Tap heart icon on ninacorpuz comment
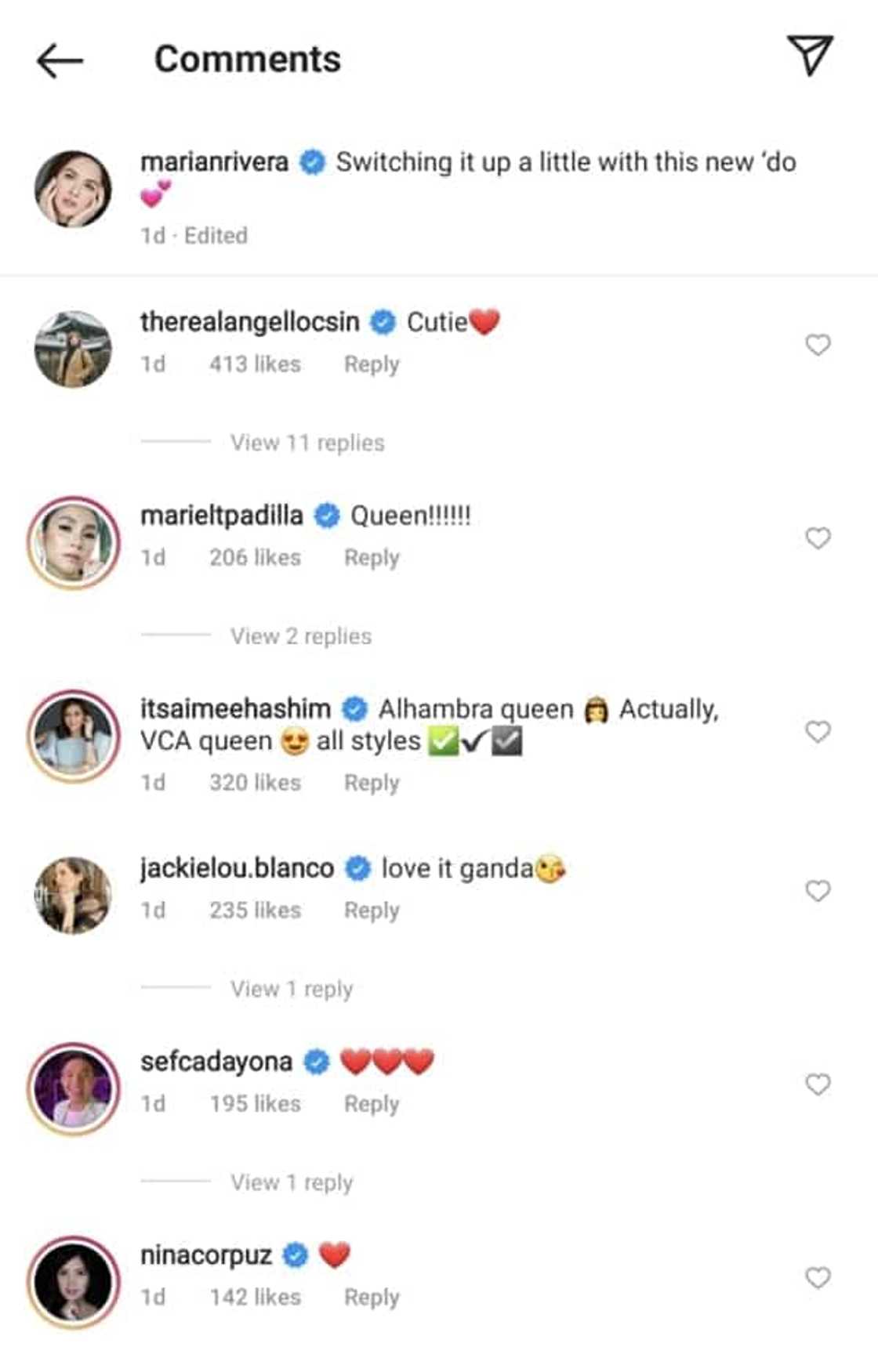This screenshot has width=878, height=1372. click(x=818, y=1278)
